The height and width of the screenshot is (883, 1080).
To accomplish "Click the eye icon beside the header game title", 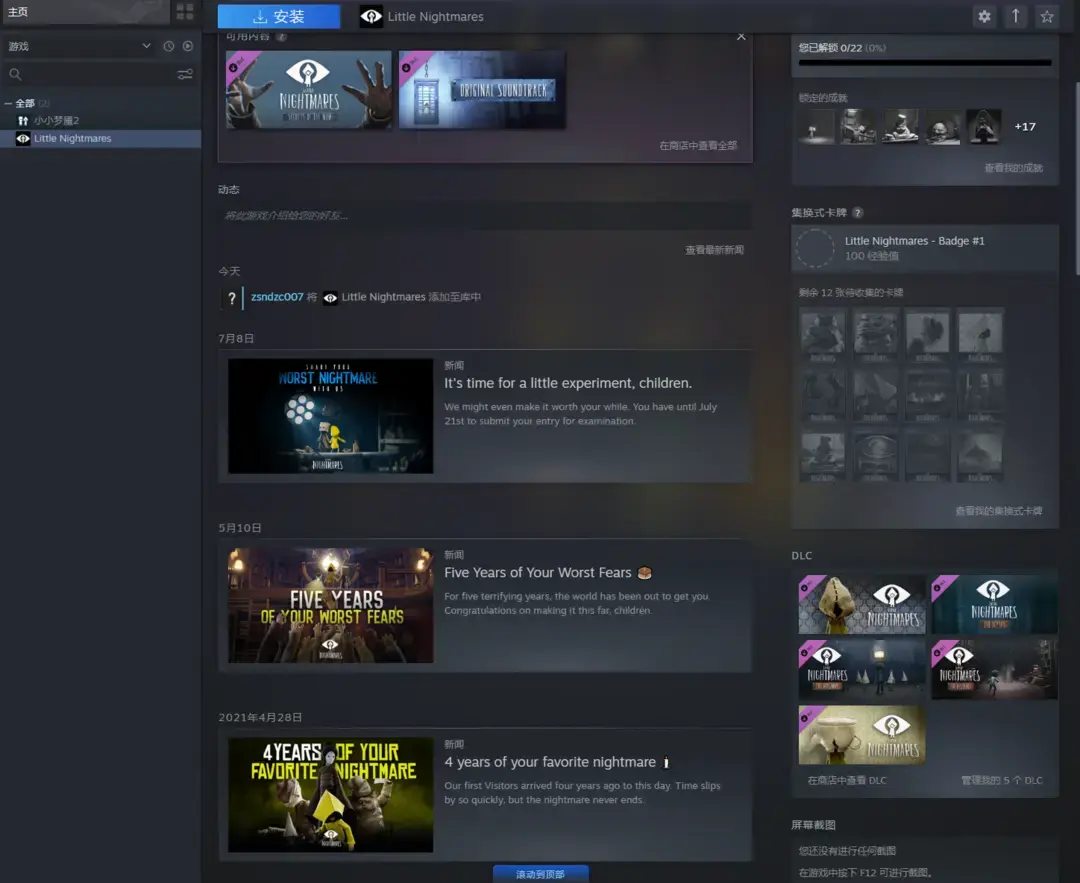I will point(371,17).
